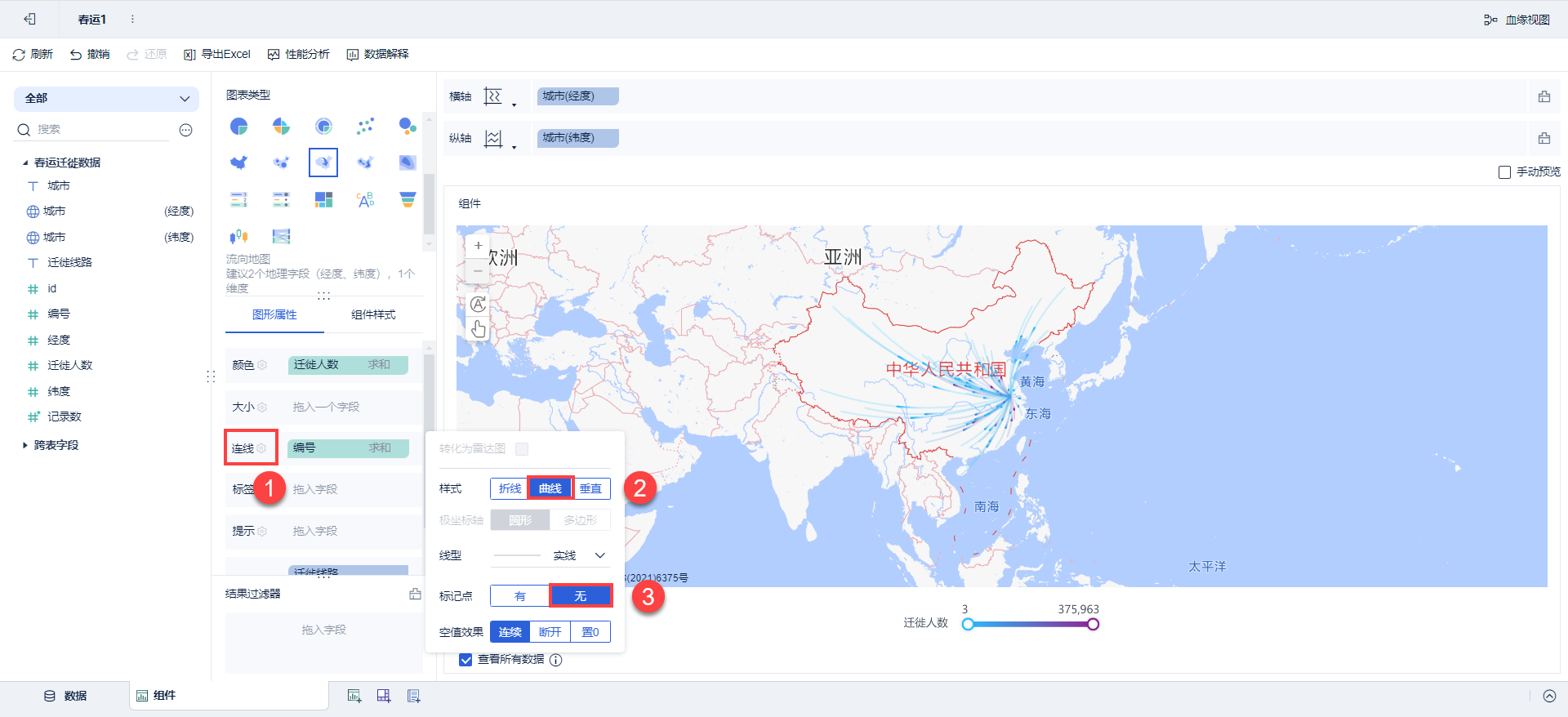This screenshot has width=1568, height=717.
Task: Choose the Sankey diagram chart type
Action: pyautogui.click(x=281, y=236)
